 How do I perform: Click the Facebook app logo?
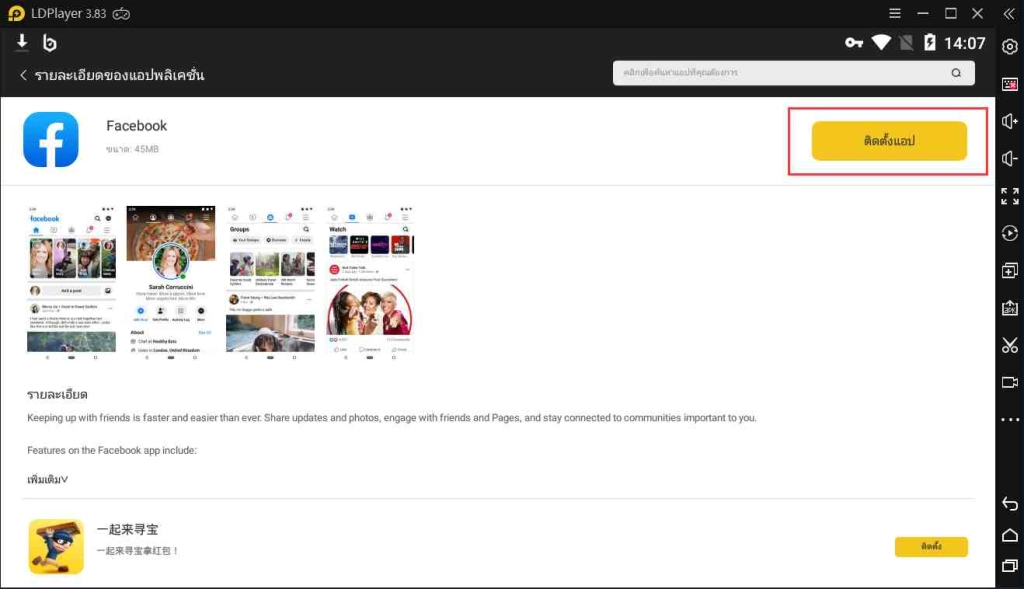(x=51, y=139)
